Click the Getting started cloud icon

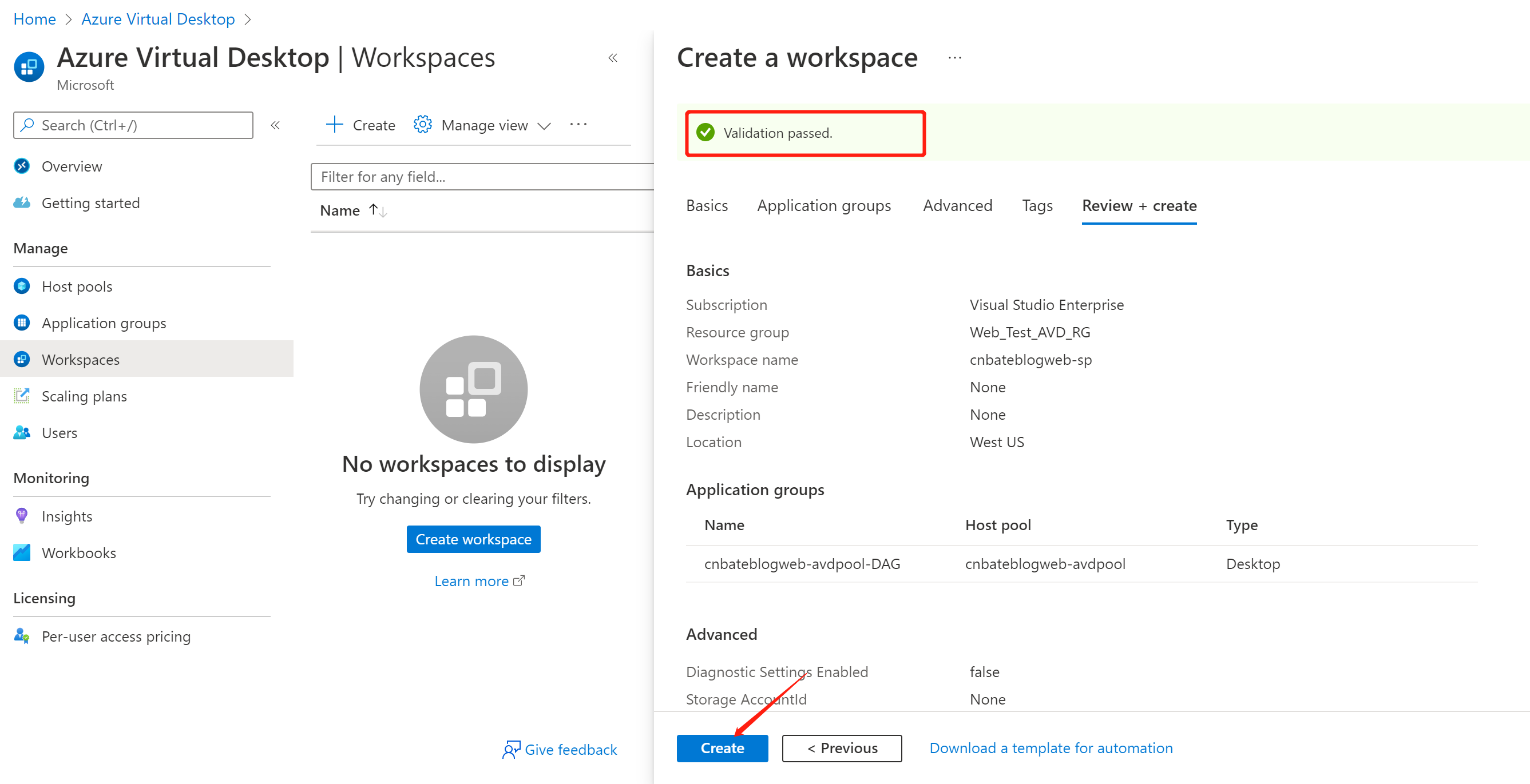click(x=22, y=203)
